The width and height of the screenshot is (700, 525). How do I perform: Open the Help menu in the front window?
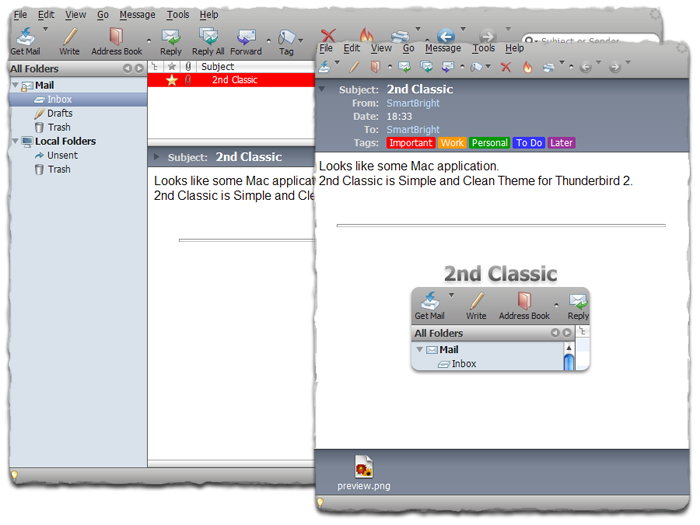click(514, 48)
